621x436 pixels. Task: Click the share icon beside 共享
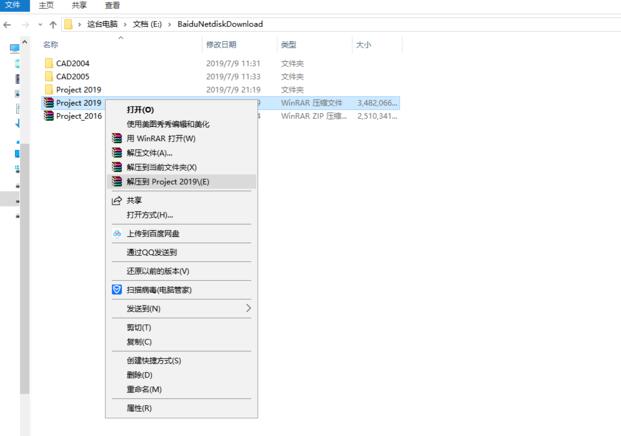click(x=116, y=201)
